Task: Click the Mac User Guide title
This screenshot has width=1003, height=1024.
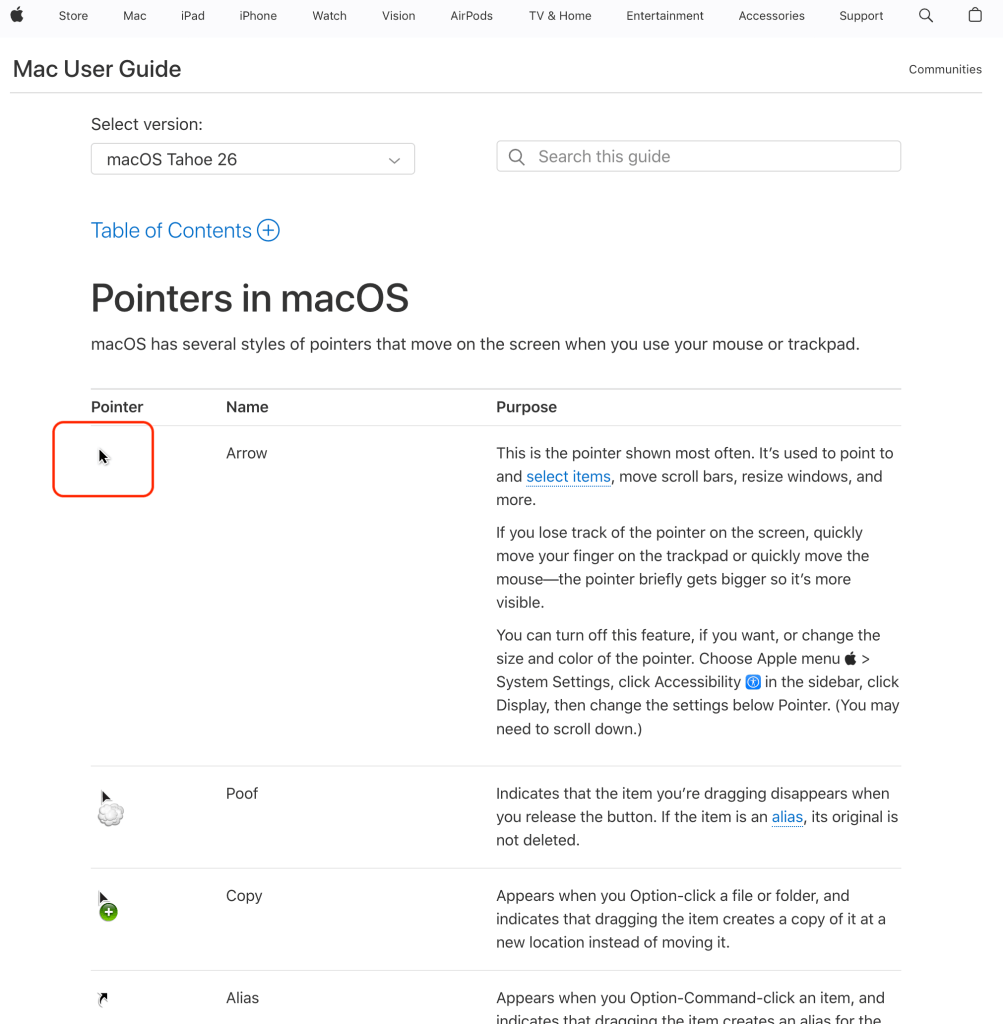Action: (97, 69)
